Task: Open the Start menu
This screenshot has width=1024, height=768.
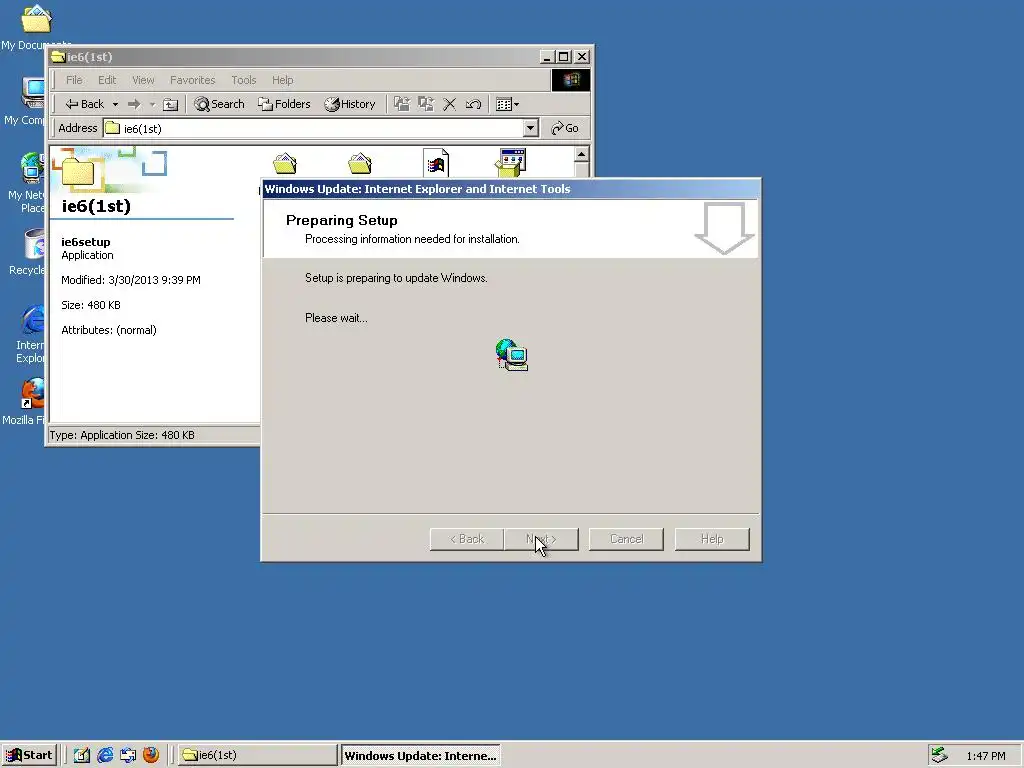Action: (29, 755)
